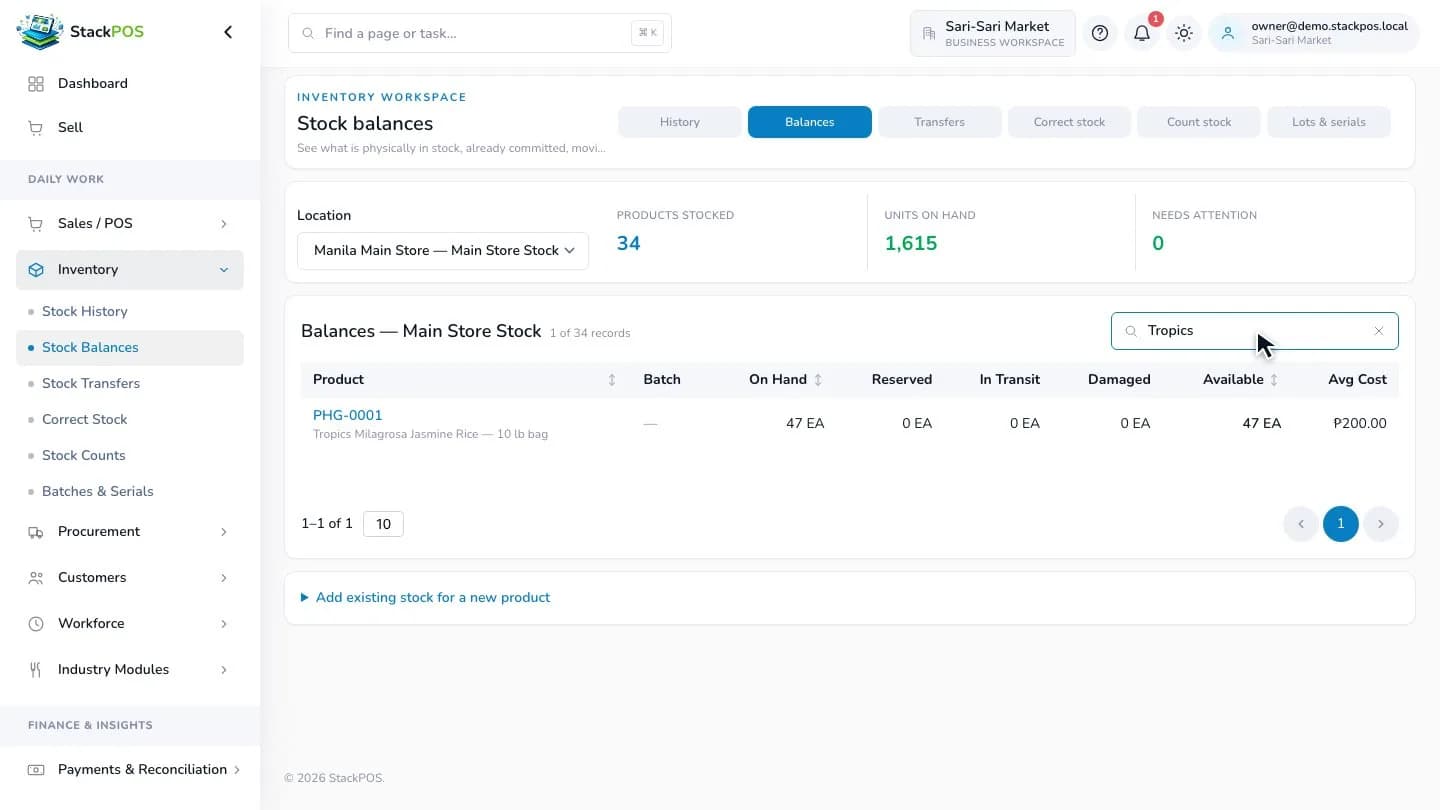
Task: Click the StackPOS logo
Action: click(80, 32)
